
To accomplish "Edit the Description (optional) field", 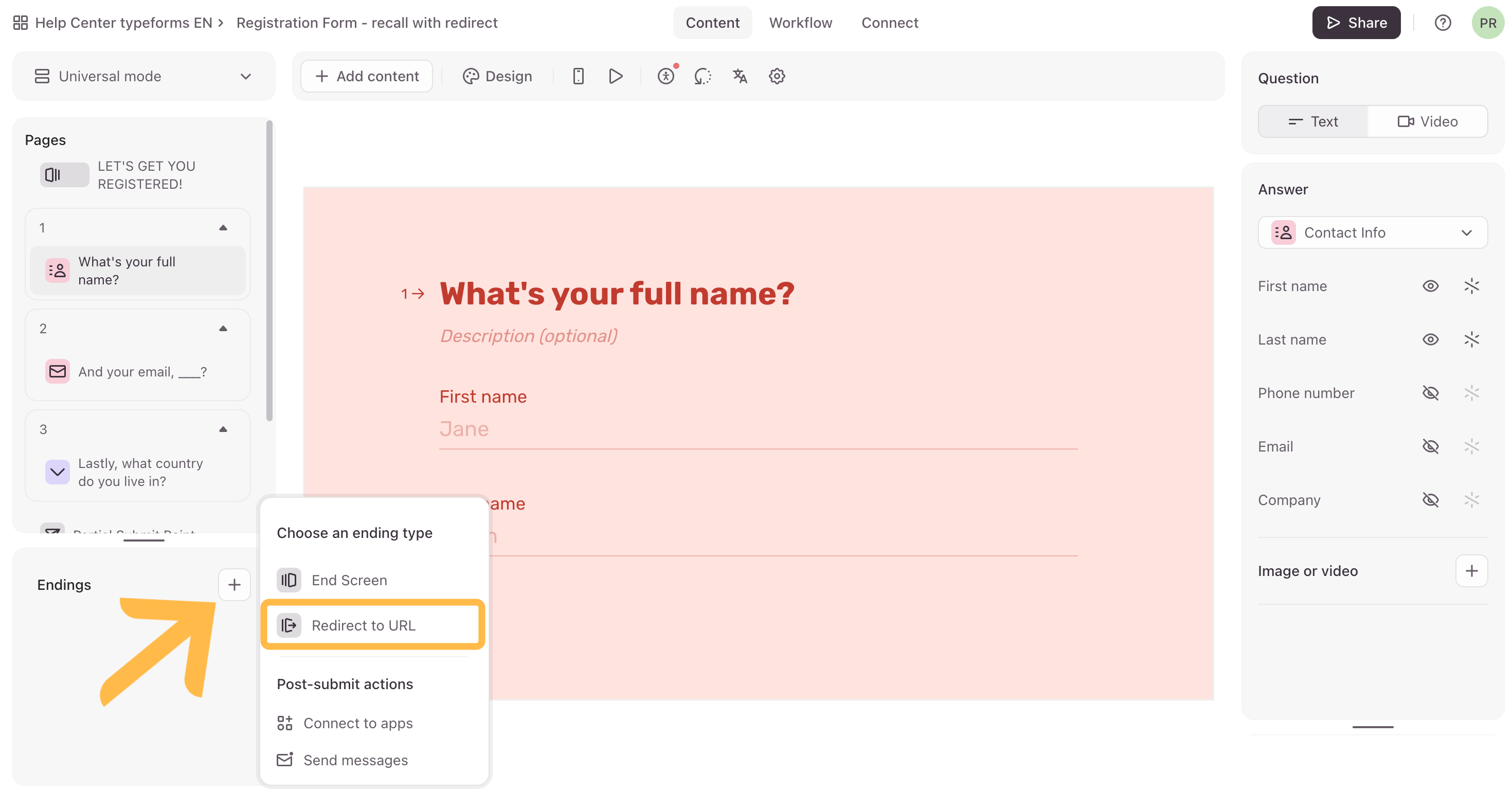I will tap(529, 336).
